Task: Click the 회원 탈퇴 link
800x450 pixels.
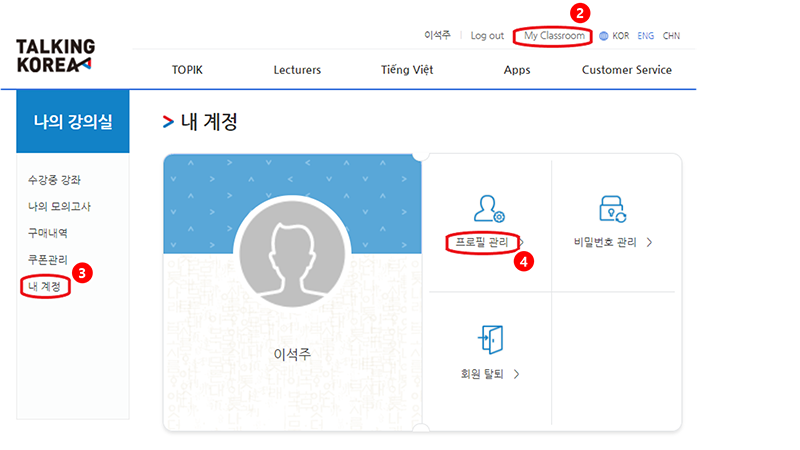Action: pyautogui.click(x=482, y=374)
